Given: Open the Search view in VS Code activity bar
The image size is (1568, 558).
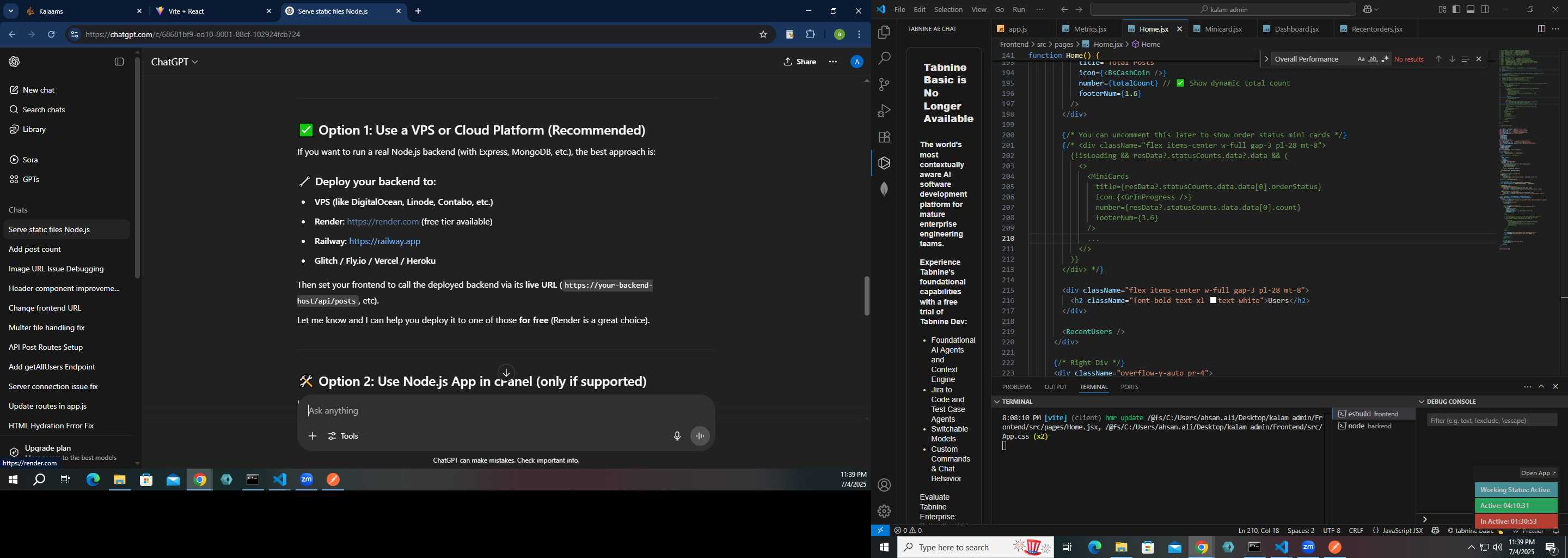Looking at the screenshot, I should click(x=884, y=58).
